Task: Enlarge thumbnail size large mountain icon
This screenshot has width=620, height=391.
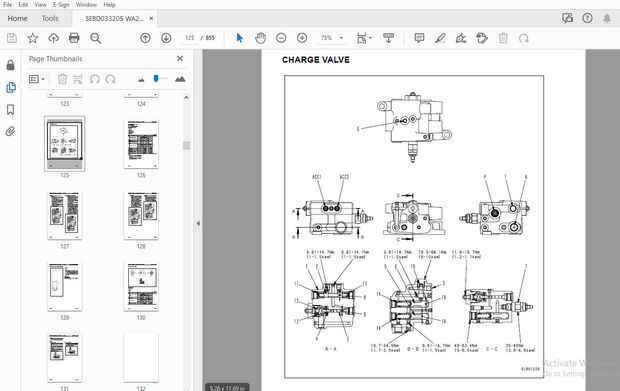Action: click(x=180, y=79)
